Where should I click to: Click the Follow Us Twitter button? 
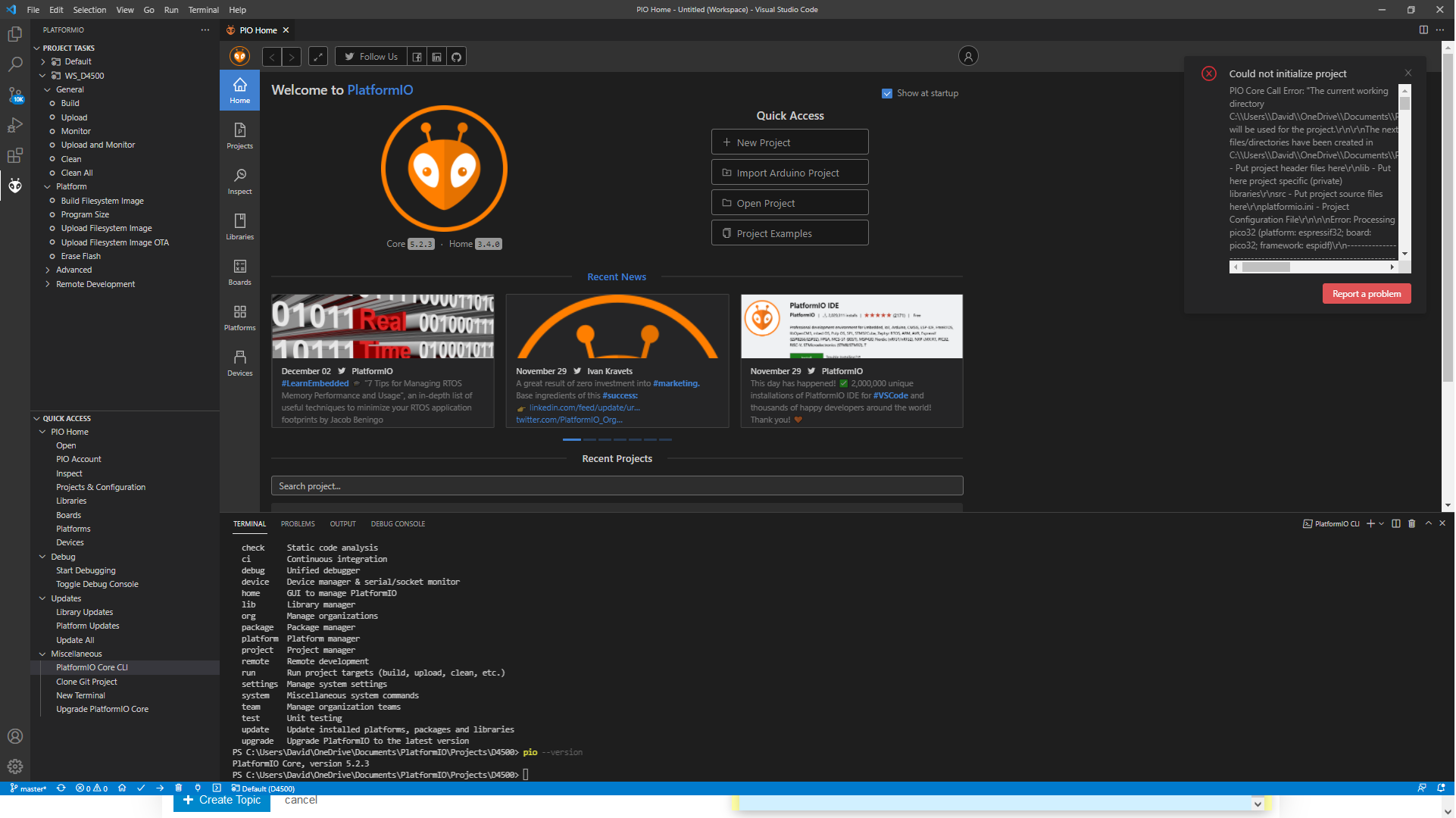pos(372,57)
